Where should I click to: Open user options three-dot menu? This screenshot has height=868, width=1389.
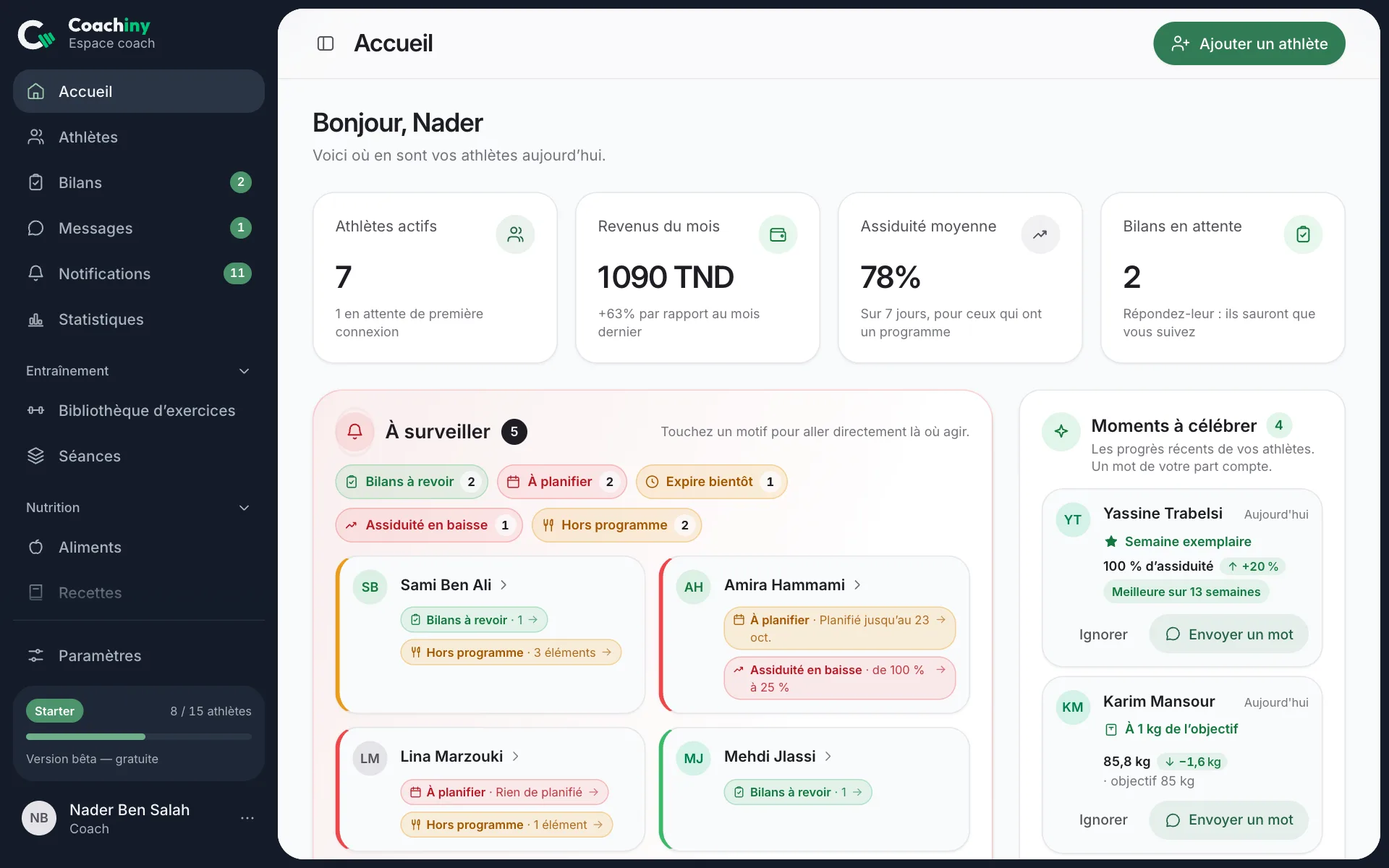(x=247, y=818)
